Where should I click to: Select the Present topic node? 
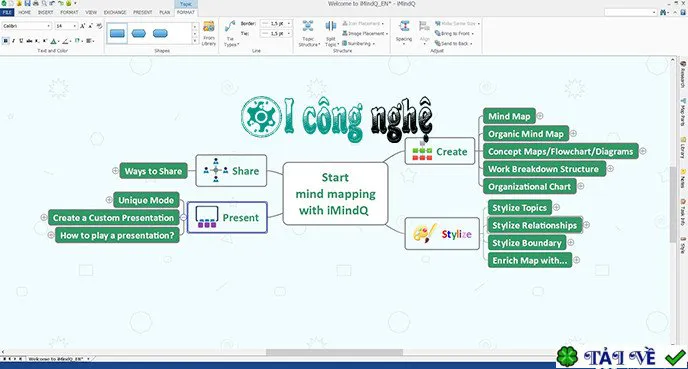pyautogui.click(x=227, y=217)
